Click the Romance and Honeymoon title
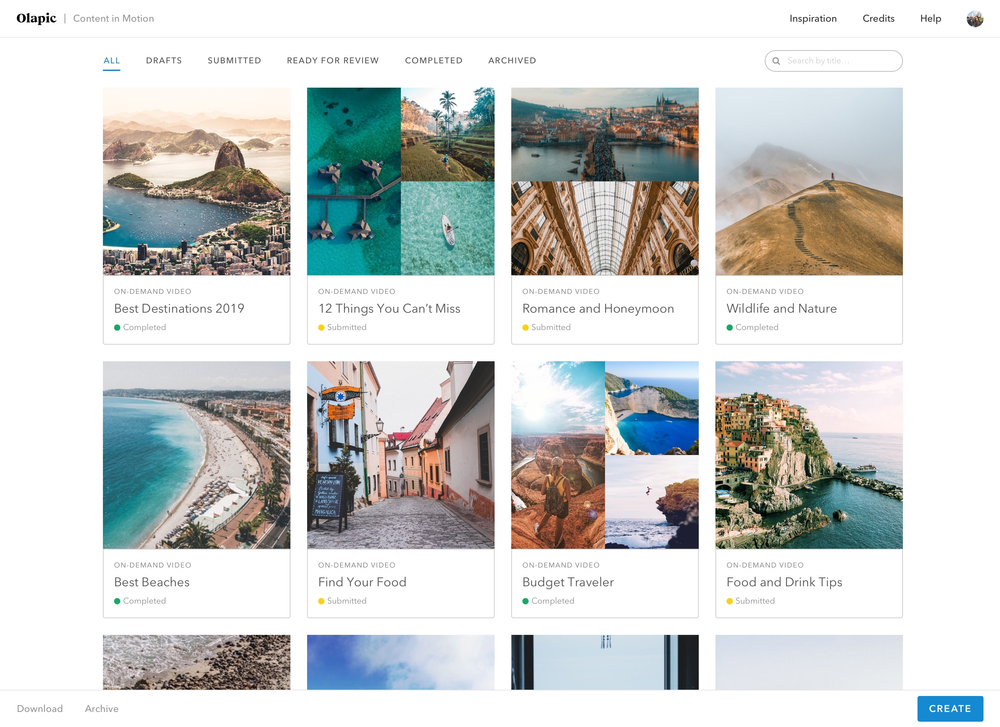 [598, 309]
